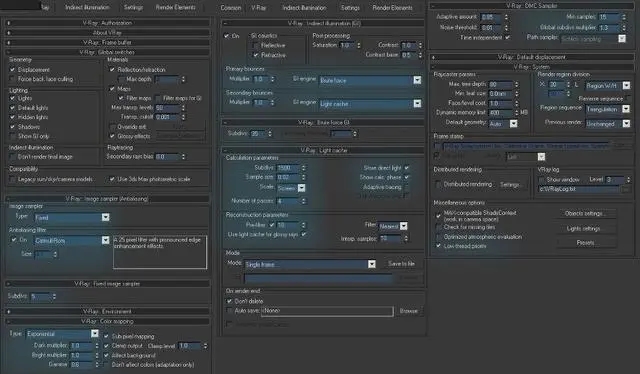Collapse the V-Ray Global switches rollout

tap(108, 52)
